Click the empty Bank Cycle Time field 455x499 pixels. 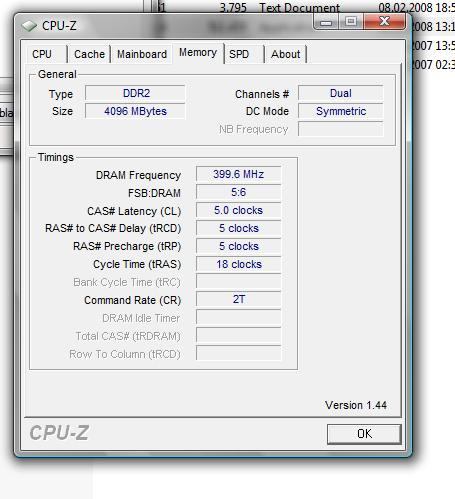point(239,281)
